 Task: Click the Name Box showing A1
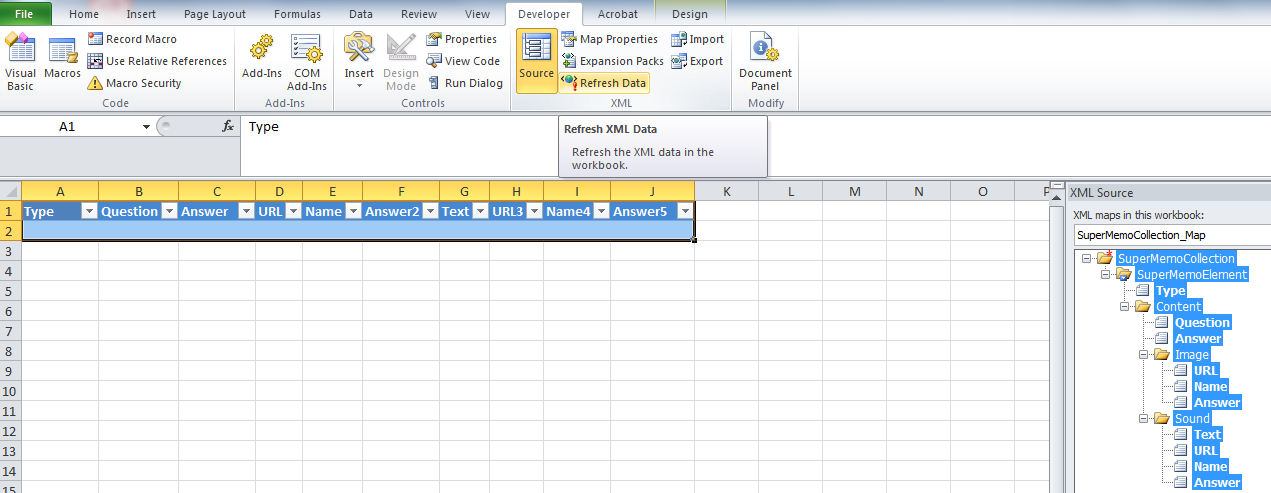(x=68, y=127)
